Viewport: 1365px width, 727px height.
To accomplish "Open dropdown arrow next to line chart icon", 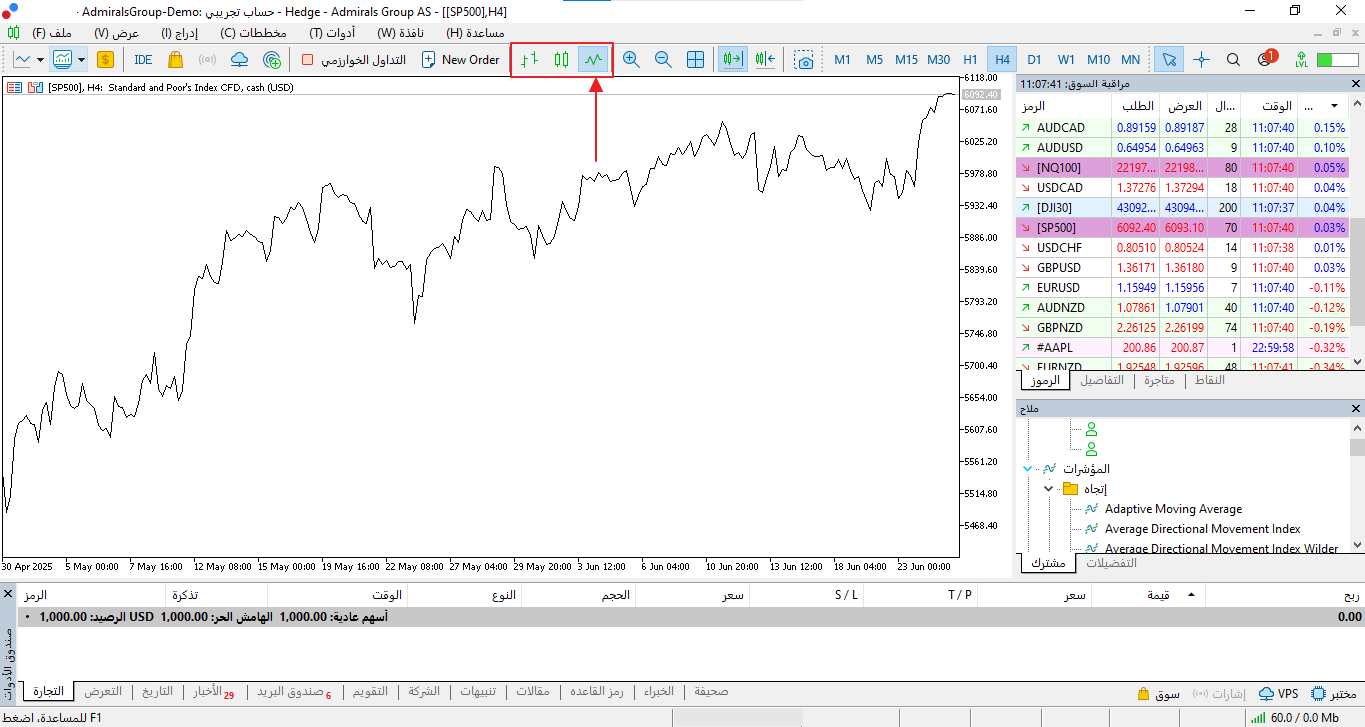I will click(x=40, y=60).
